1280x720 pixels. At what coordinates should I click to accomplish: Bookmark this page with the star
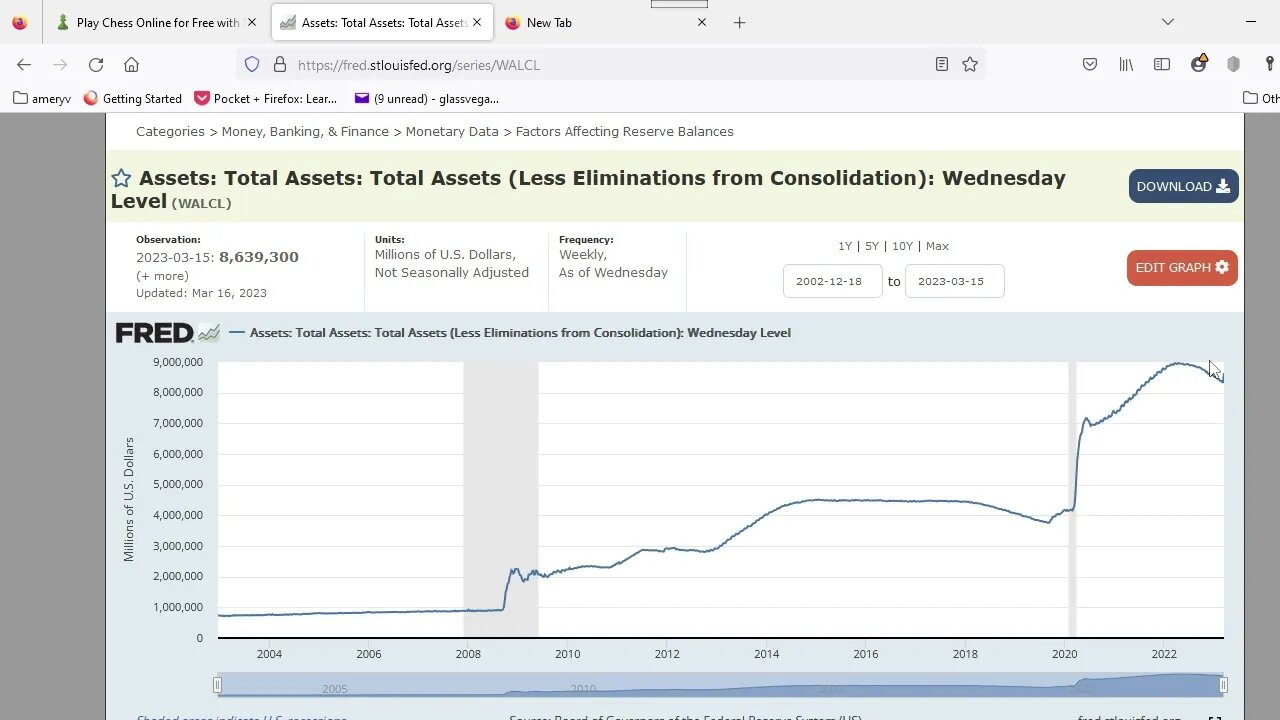click(970, 64)
